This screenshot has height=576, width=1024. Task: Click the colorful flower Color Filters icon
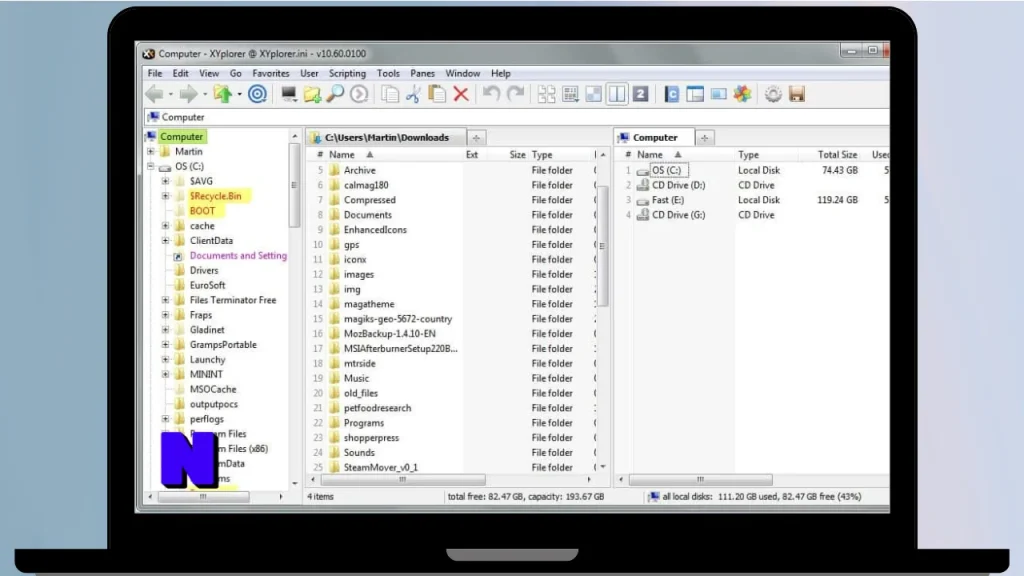743,94
